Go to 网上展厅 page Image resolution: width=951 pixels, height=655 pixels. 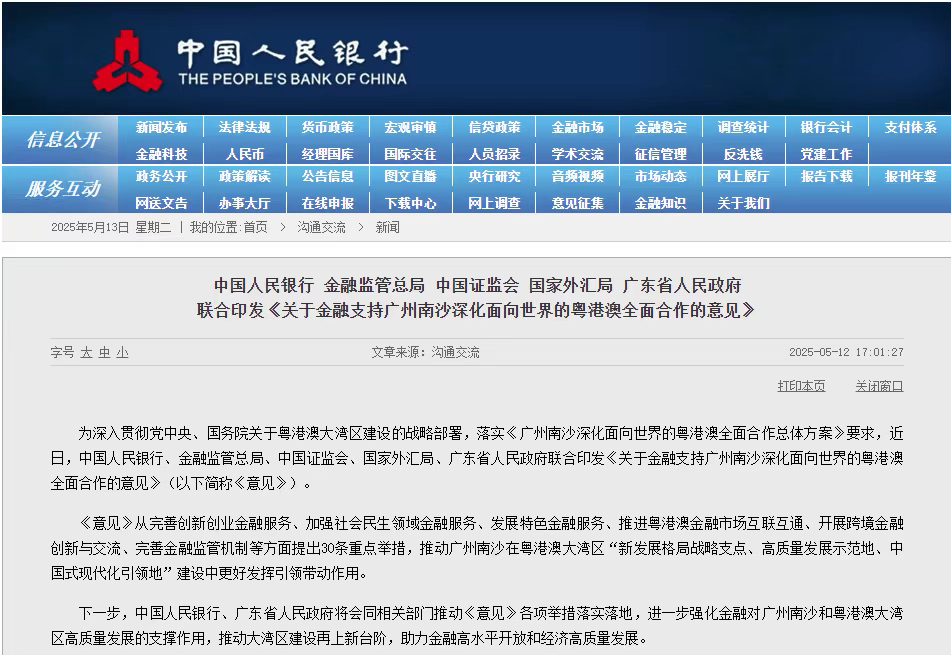tap(744, 176)
